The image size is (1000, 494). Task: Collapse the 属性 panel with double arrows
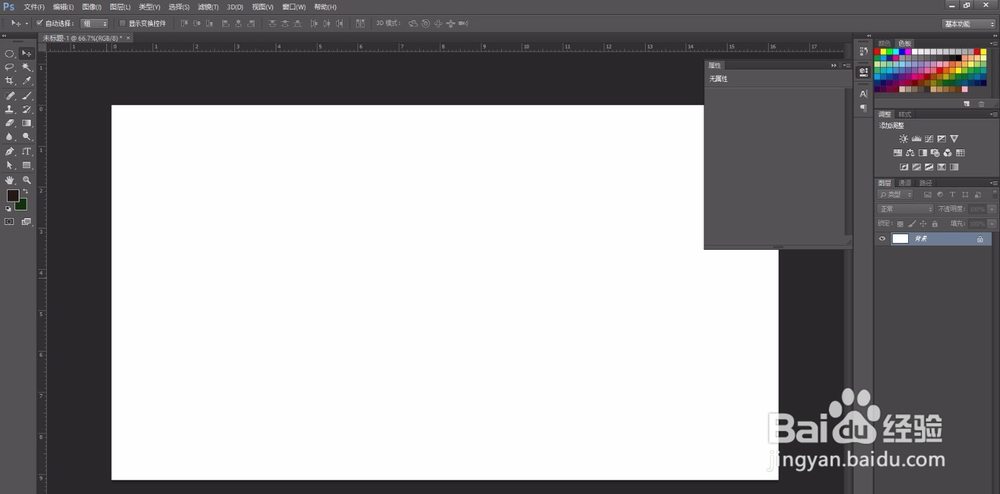coord(834,66)
